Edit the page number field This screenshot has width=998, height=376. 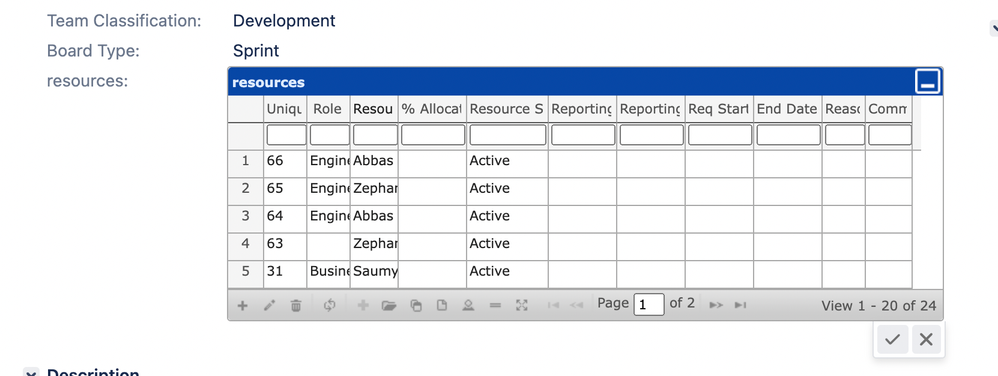point(649,305)
